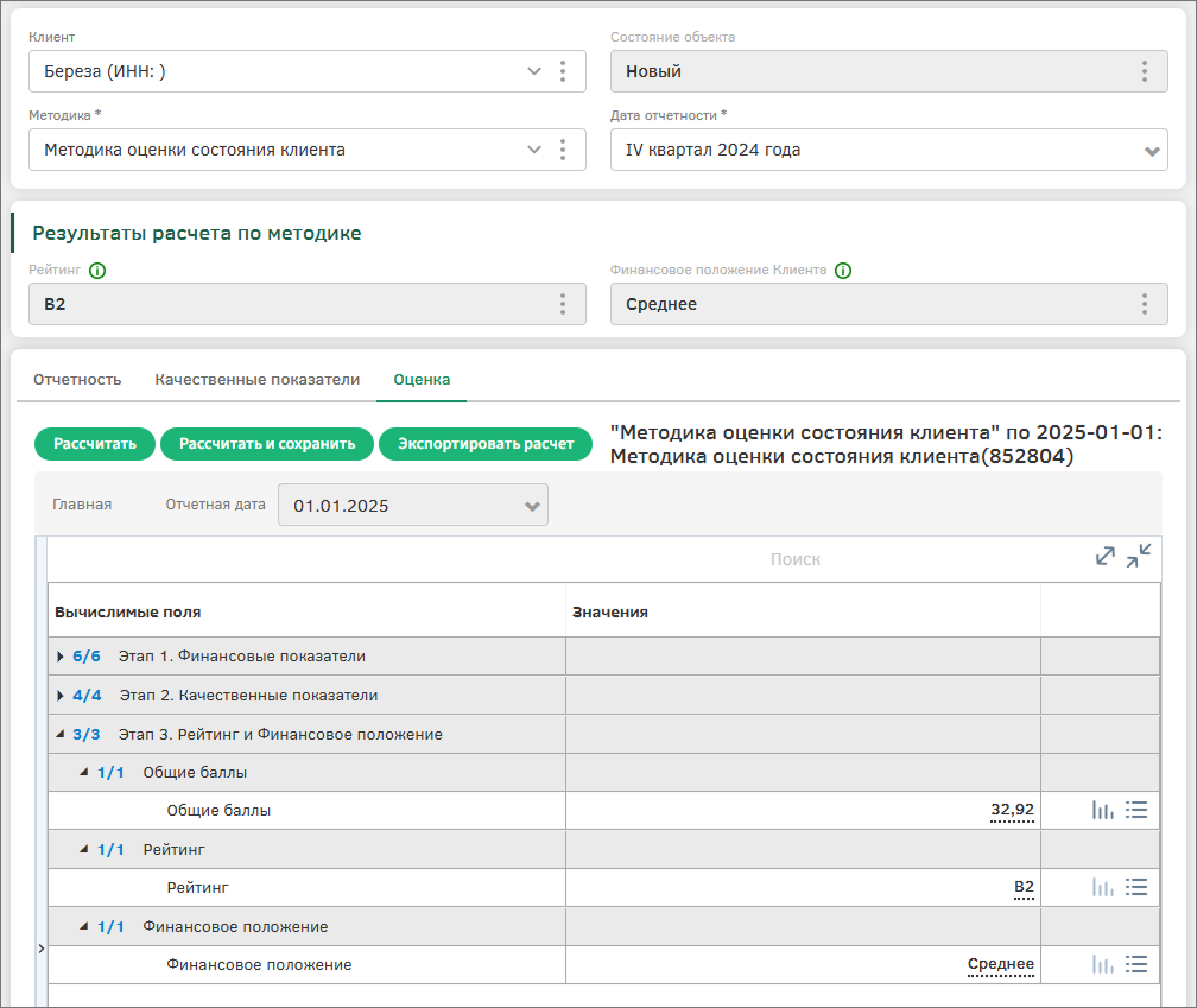Open kebab menu in Клиент field

[x=562, y=71]
